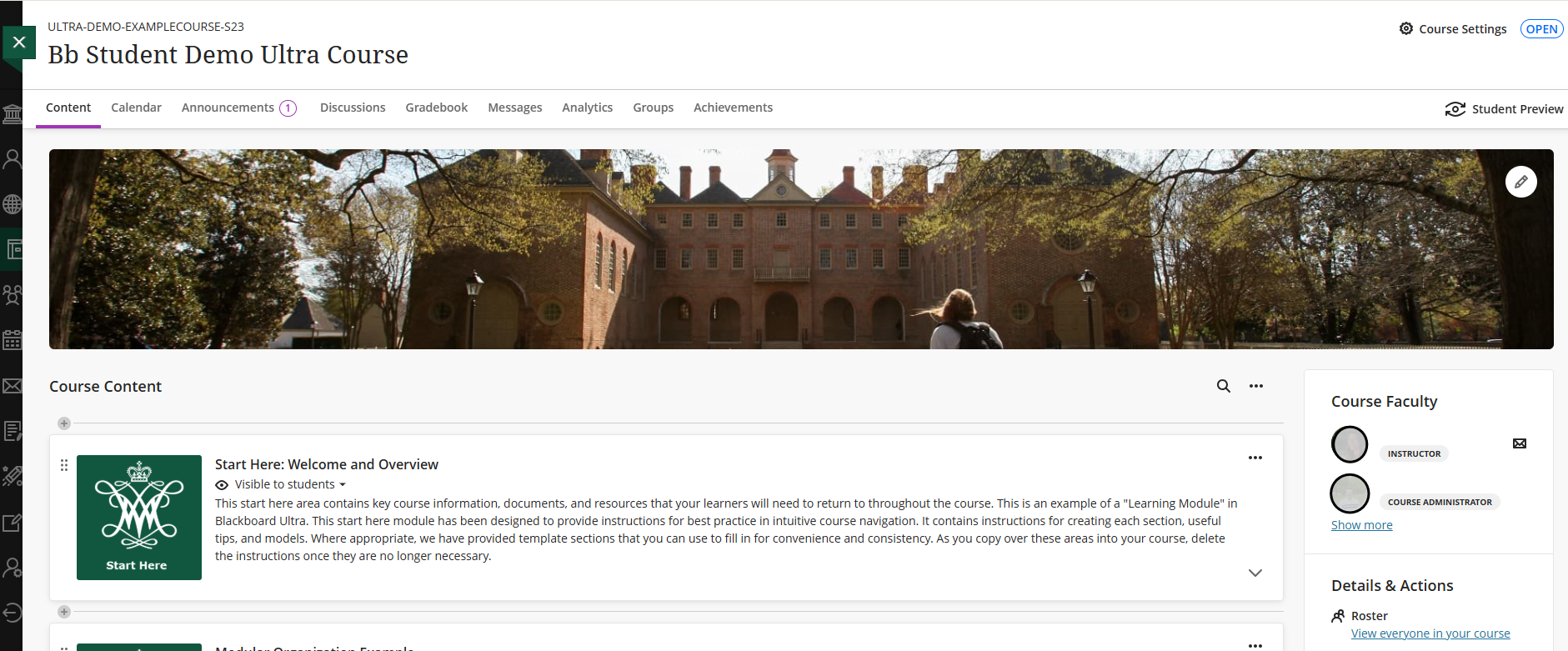Image resolution: width=1568 pixels, height=651 pixels.
Task: Click the Course Content heading
Action: point(105,387)
